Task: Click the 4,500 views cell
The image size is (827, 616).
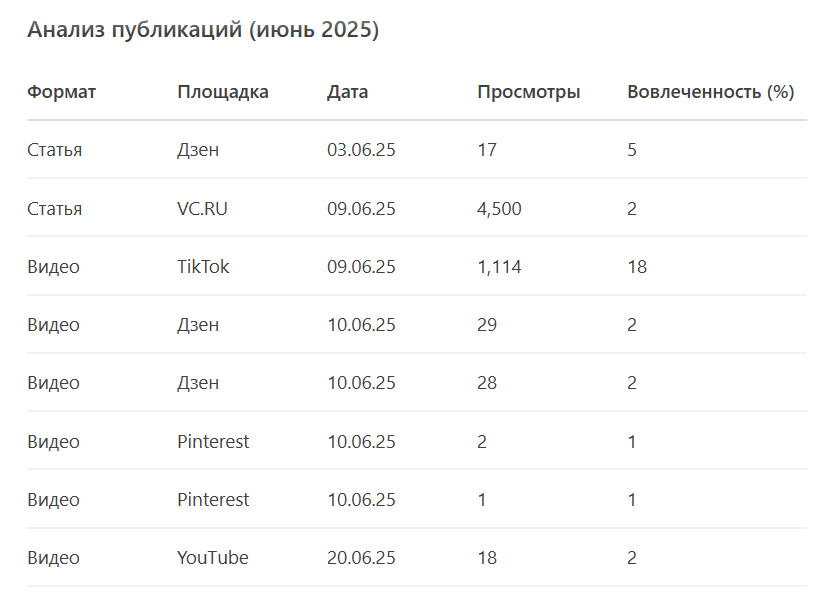Action: 499,208
